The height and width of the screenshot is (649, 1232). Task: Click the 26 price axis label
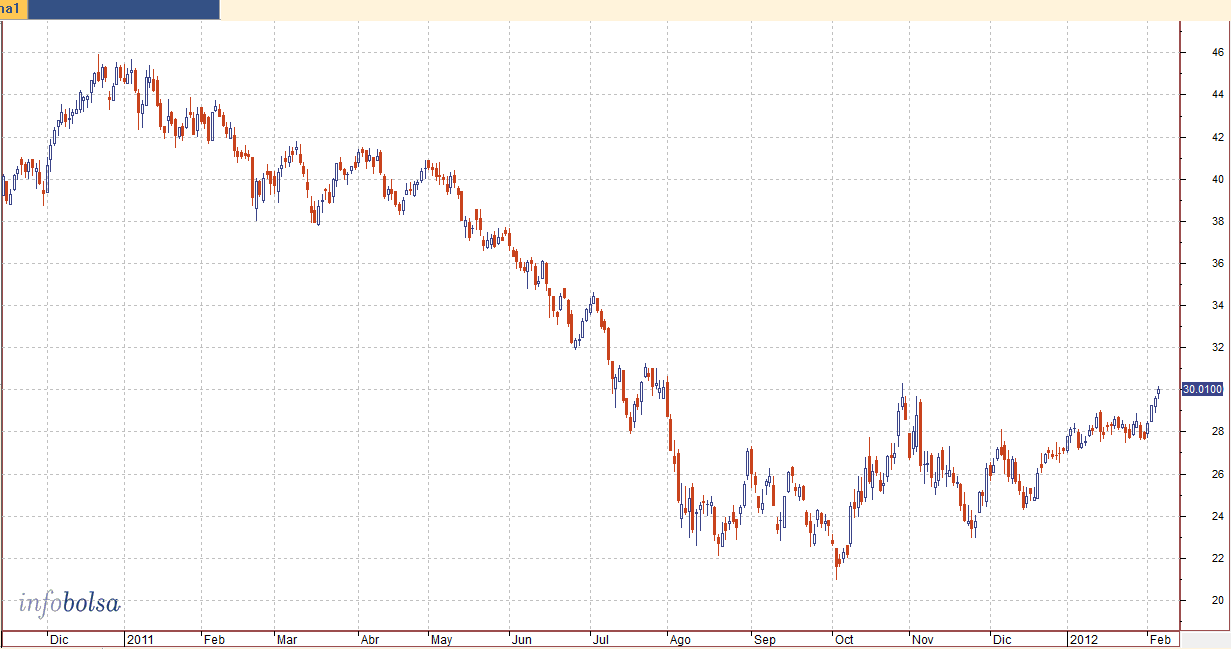click(1219, 475)
